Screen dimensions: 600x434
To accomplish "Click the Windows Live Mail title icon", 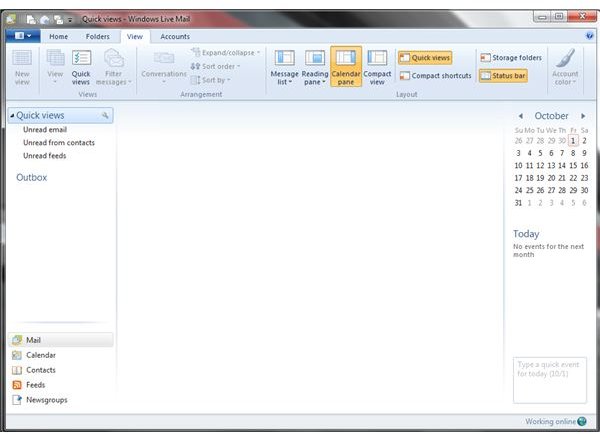I will click(11, 19).
